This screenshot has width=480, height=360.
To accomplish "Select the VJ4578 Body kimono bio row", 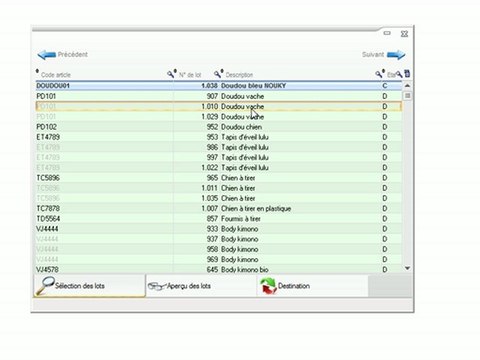I will 219,269.
